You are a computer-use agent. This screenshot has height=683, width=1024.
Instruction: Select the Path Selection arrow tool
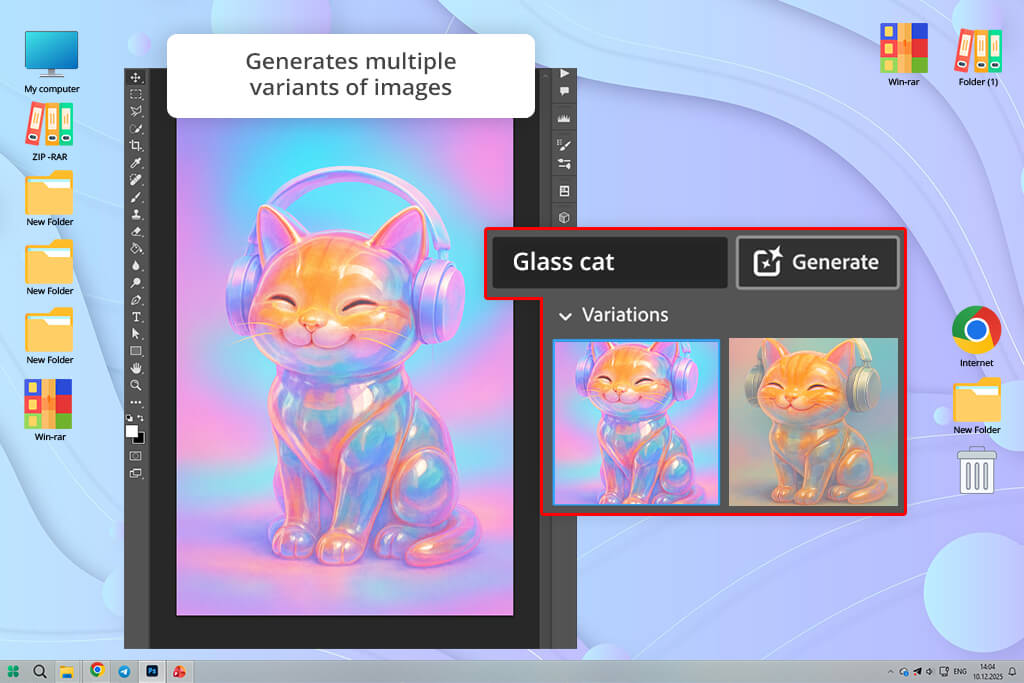click(x=136, y=334)
